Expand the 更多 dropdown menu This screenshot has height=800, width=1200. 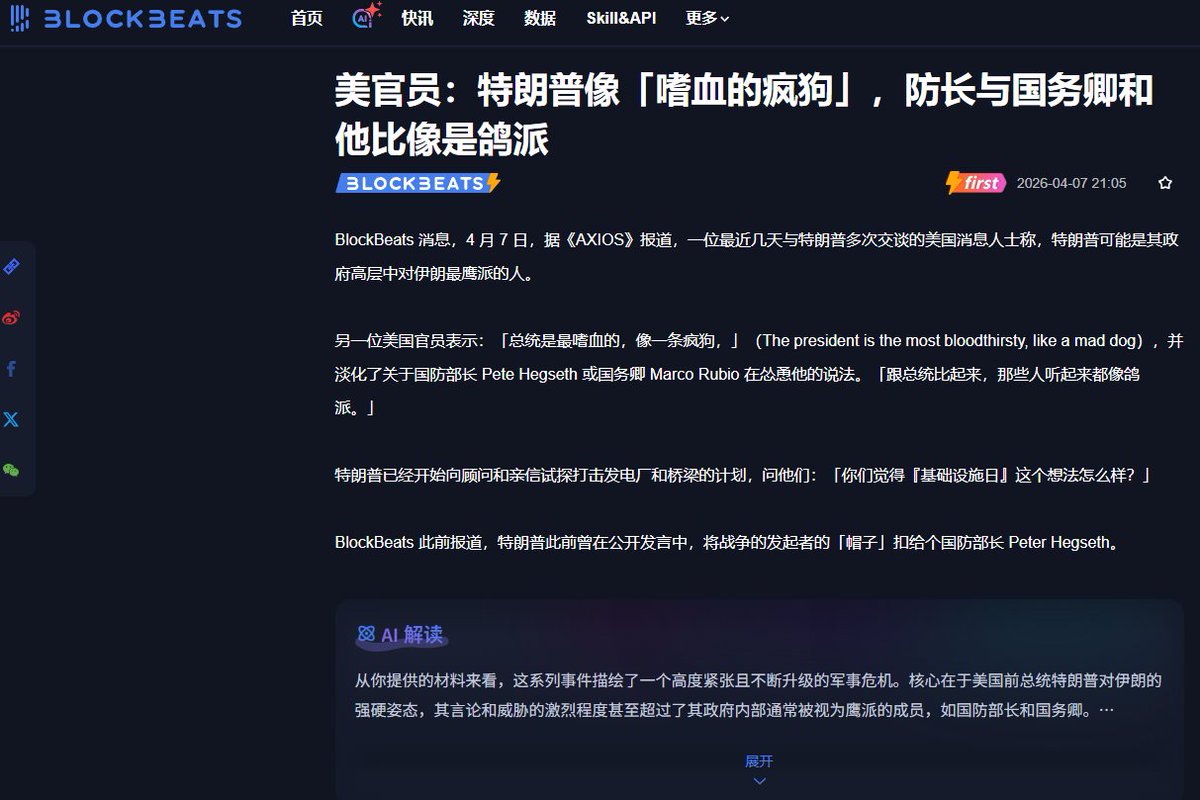click(708, 18)
